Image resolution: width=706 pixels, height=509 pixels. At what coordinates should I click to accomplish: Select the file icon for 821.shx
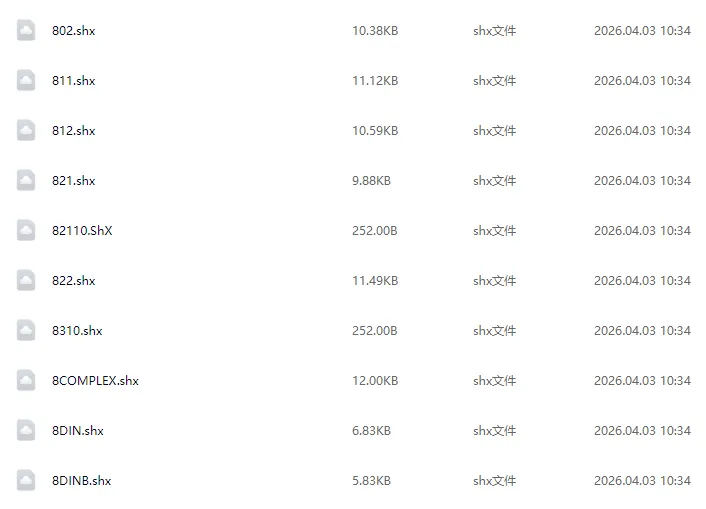[x=26, y=180]
